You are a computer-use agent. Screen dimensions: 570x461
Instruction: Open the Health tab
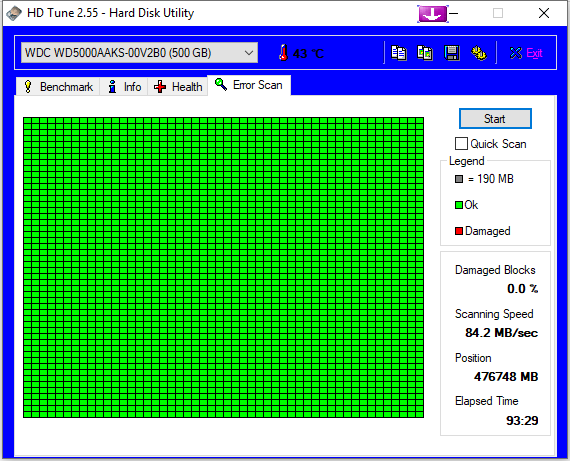(178, 87)
